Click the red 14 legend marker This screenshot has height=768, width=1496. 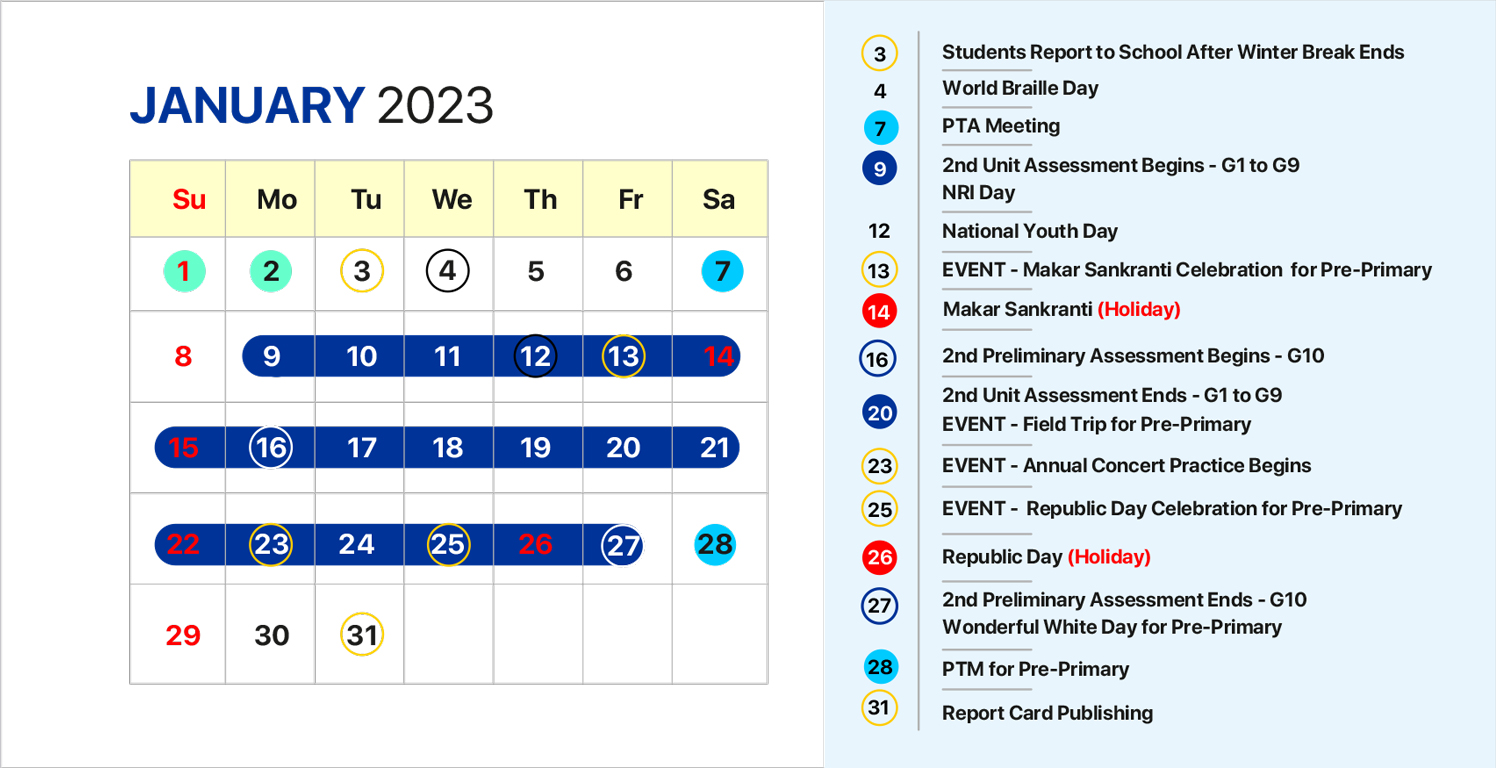pos(879,311)
